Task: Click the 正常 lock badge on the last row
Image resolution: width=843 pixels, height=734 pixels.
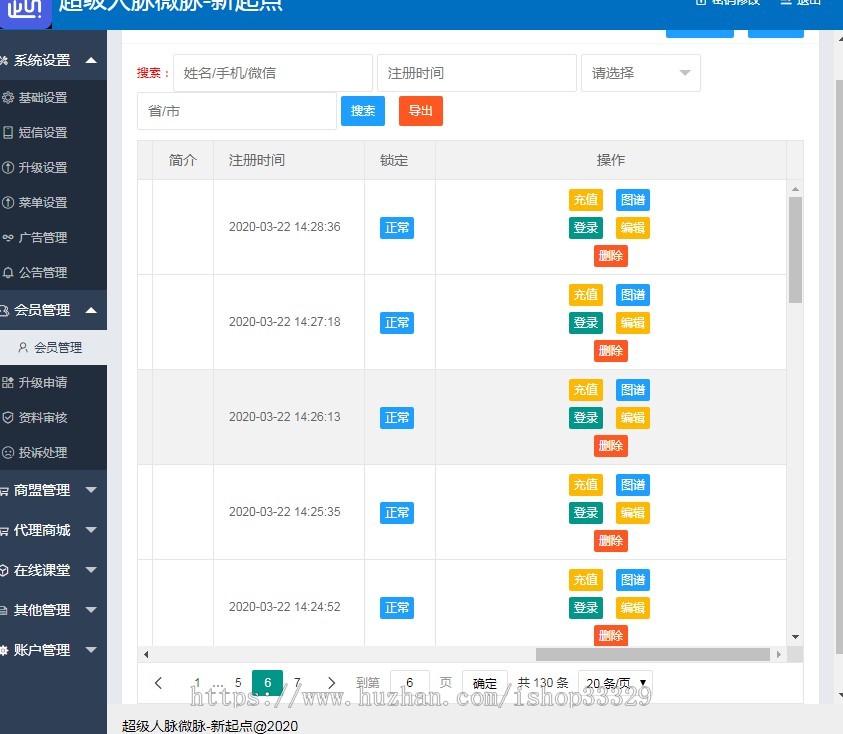Action: point(397,607)
